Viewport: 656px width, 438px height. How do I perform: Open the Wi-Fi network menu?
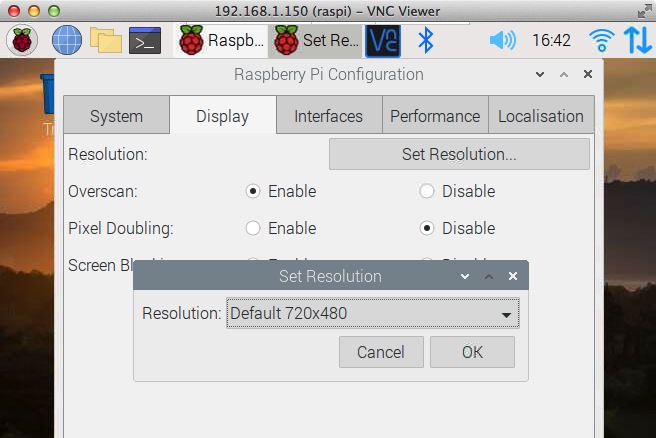tap(602, 40)
